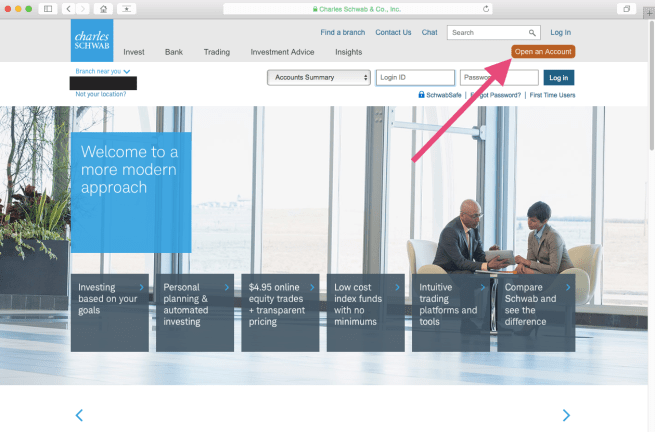Click the Find a branch link
Viewport: 655px width, 432px height.
point(341,33)
